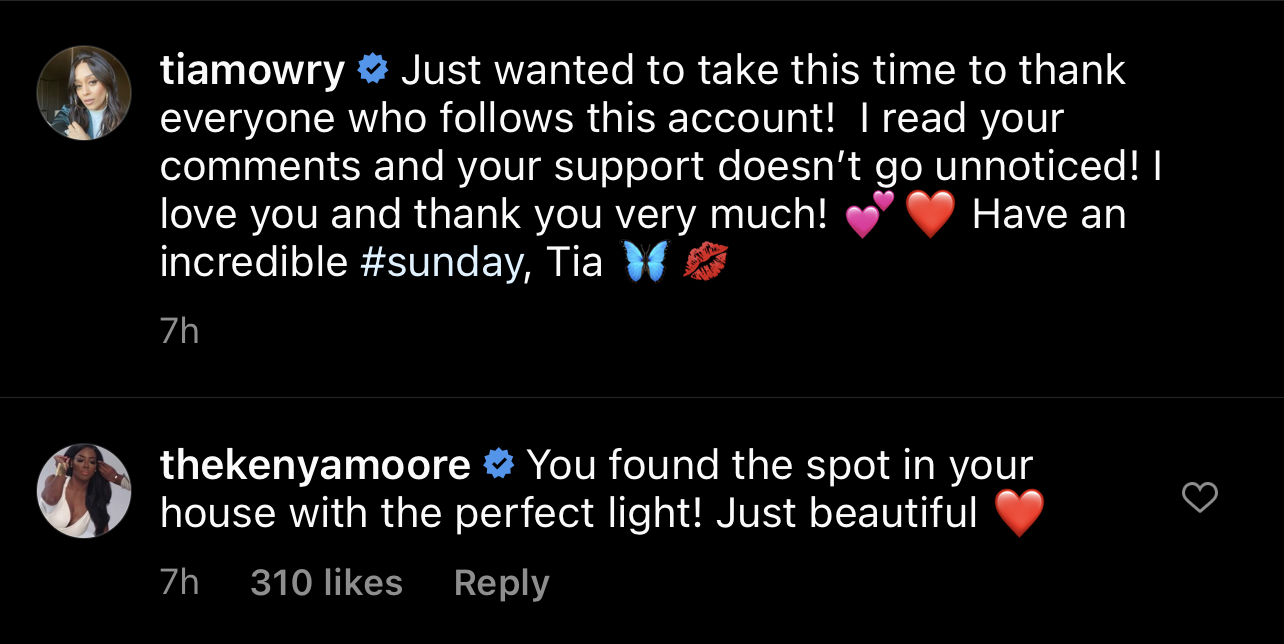
Task: Open tiamowry's profile picture
Action: [x=84, y=93]
